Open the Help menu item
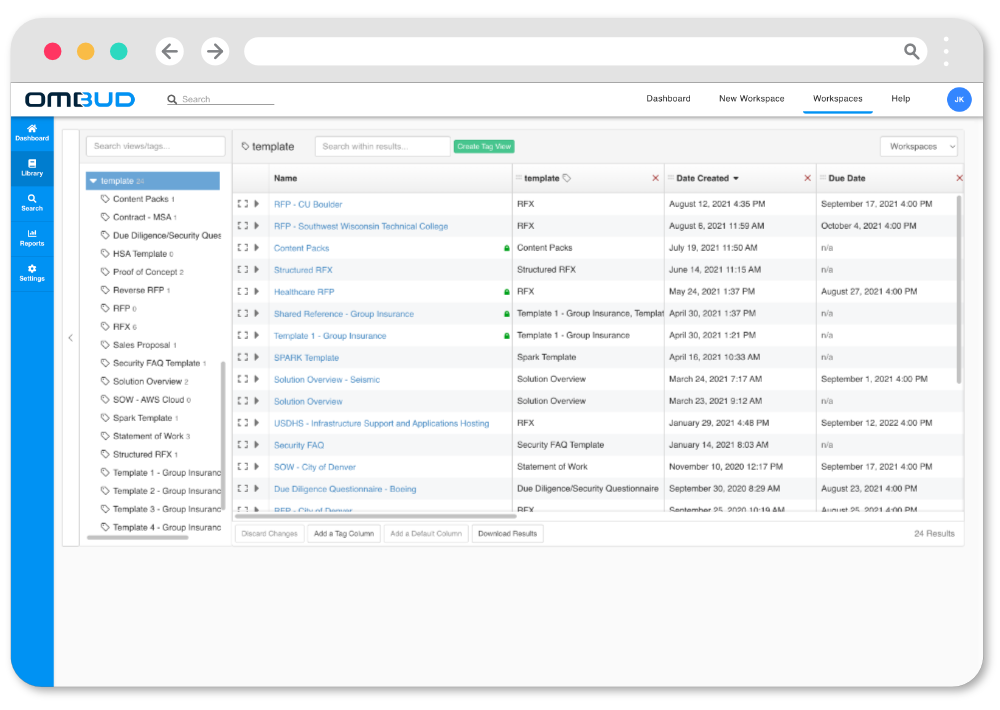This screenshot has width=1000, height=710. point(901,98)
